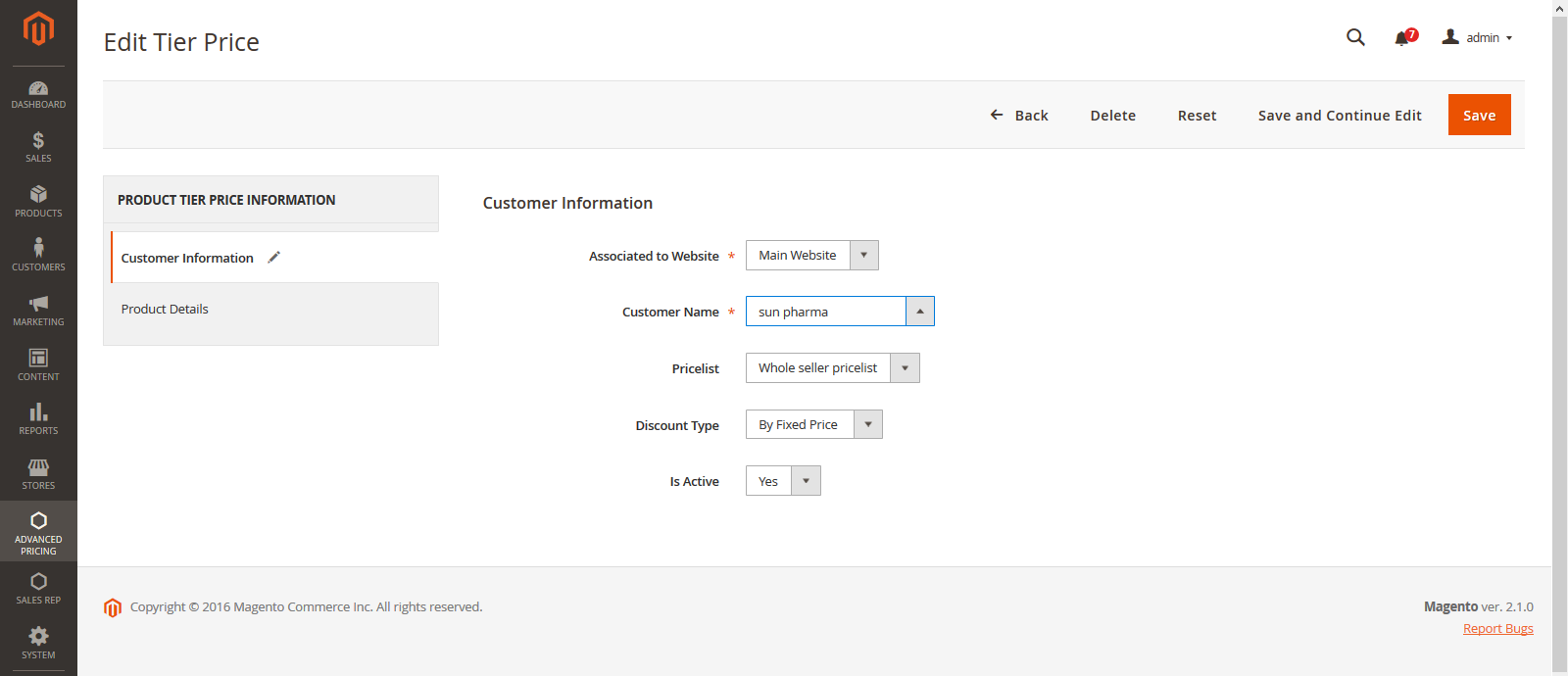Open the Content sidebar menu

click(x=38, y=364)
